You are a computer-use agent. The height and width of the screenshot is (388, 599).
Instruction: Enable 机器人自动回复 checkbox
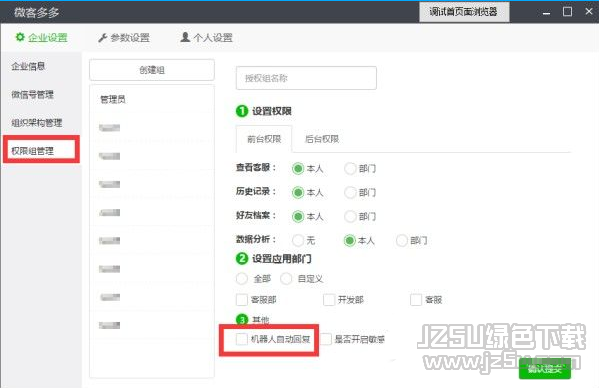click(x=242, y=339)
